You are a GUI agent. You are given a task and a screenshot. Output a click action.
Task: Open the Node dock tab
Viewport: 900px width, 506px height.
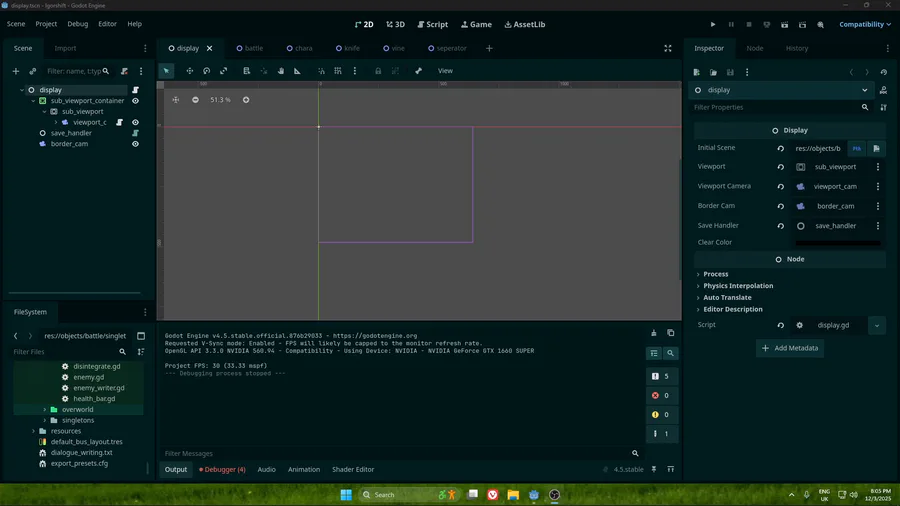coord(755,48)
